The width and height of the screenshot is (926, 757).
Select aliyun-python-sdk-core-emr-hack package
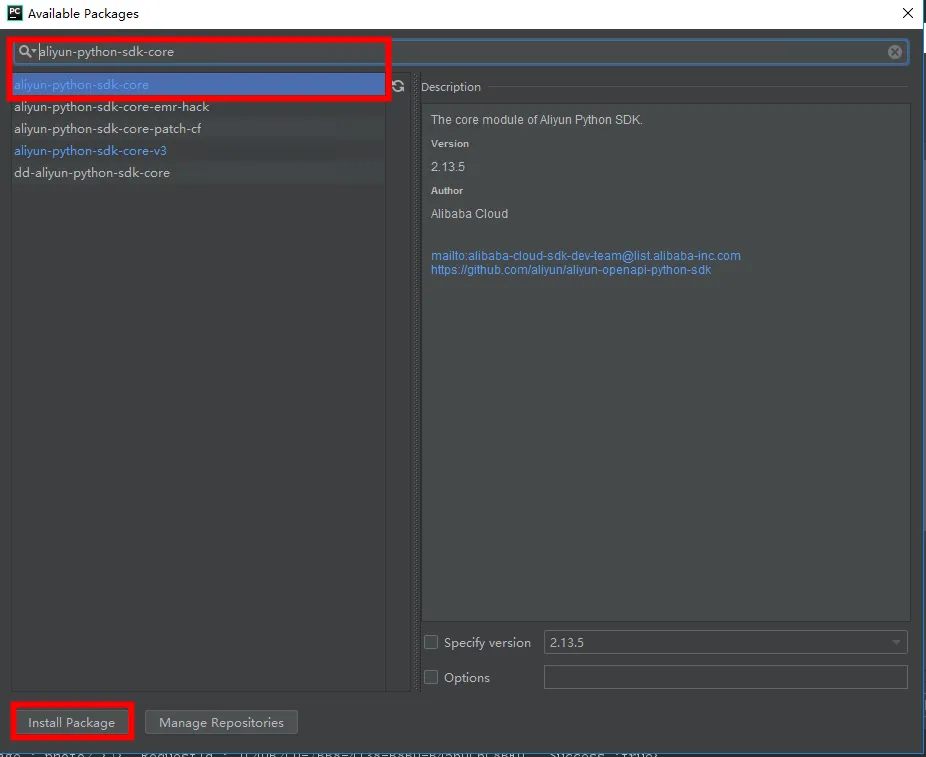198,107
